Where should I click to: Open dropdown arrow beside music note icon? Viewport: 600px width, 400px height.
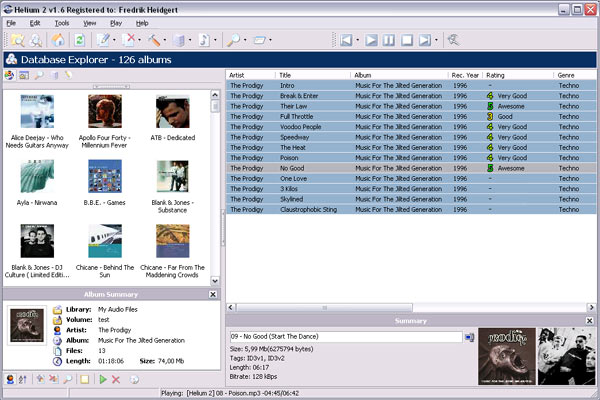pyautogui.click(x=215, y=40)
